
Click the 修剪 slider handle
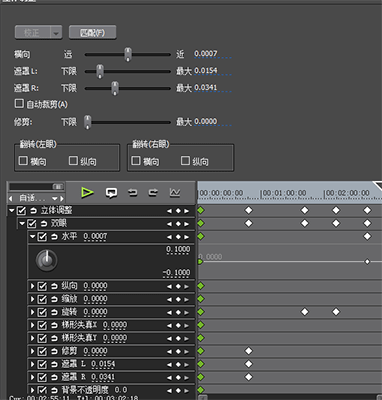tap(87, 122)
